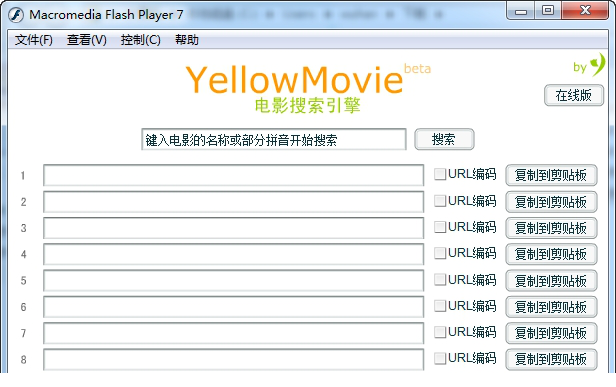
Task: Maximize the Flash Player window
Action: tap(548, 11)
